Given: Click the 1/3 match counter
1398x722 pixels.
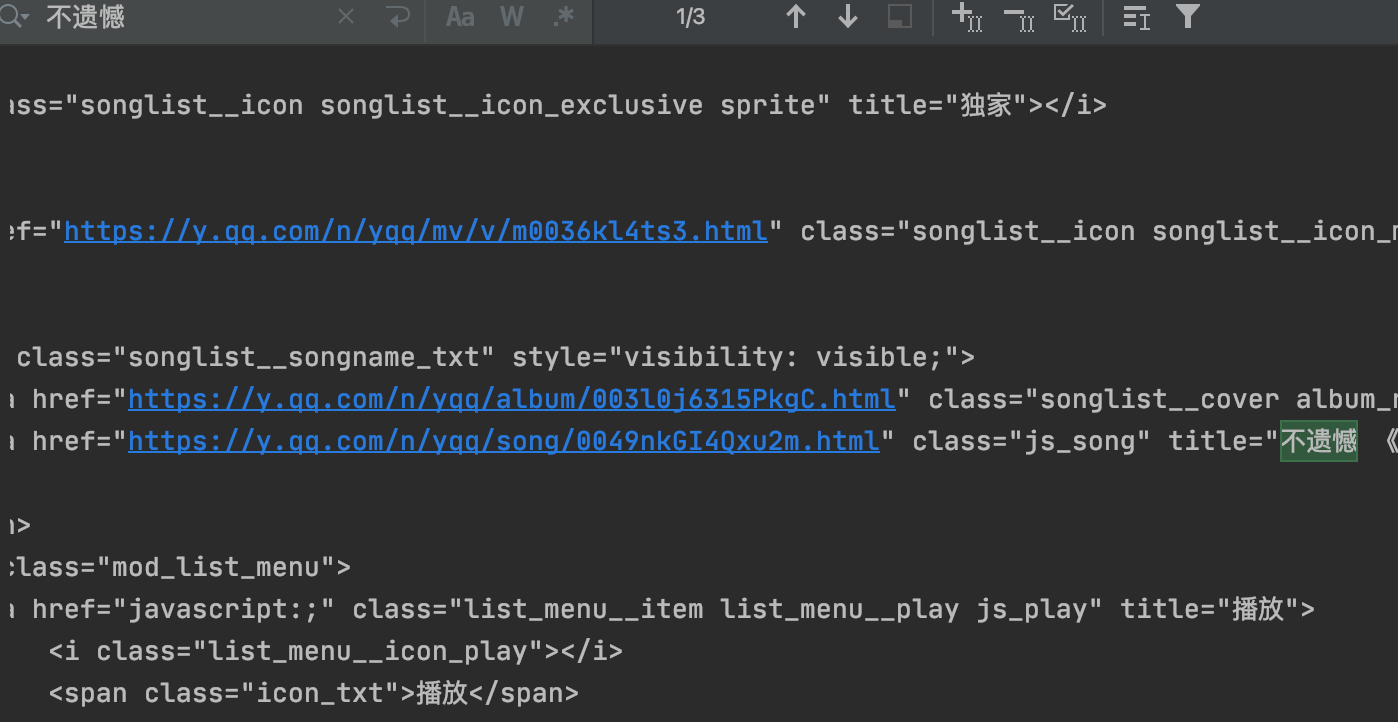Looking at the screenshot, I should [x=690, y=16].
